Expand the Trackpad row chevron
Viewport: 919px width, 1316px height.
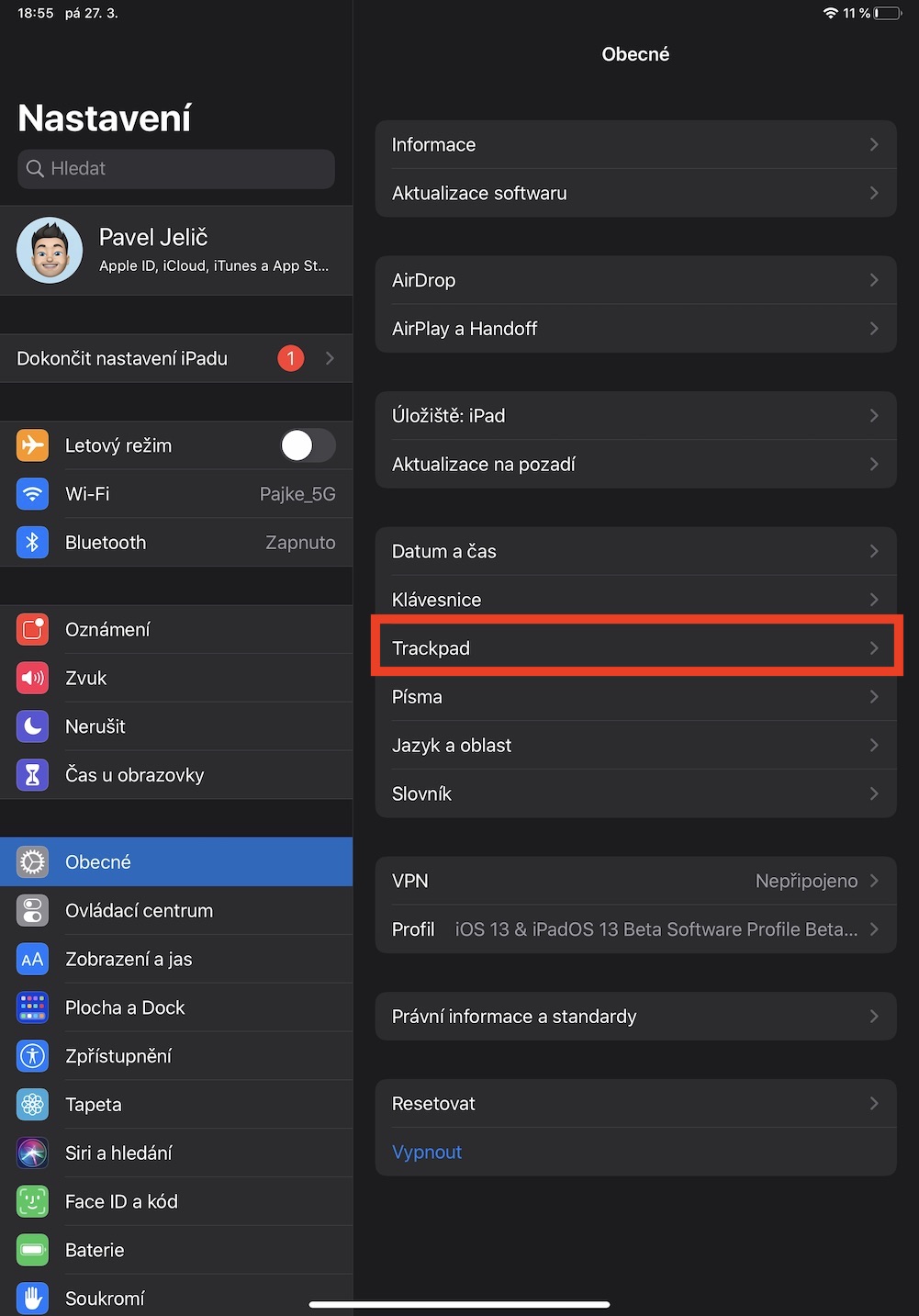coord(874,648)
